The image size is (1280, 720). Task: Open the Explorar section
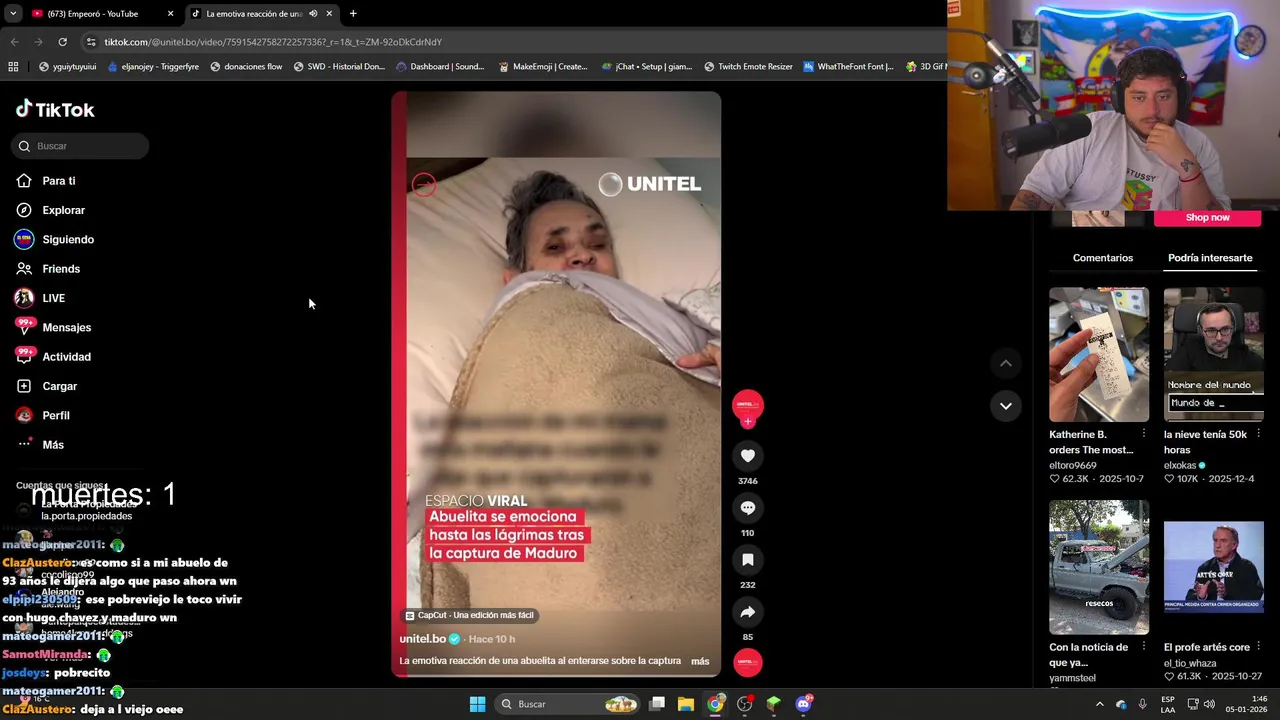pos(63,210)
